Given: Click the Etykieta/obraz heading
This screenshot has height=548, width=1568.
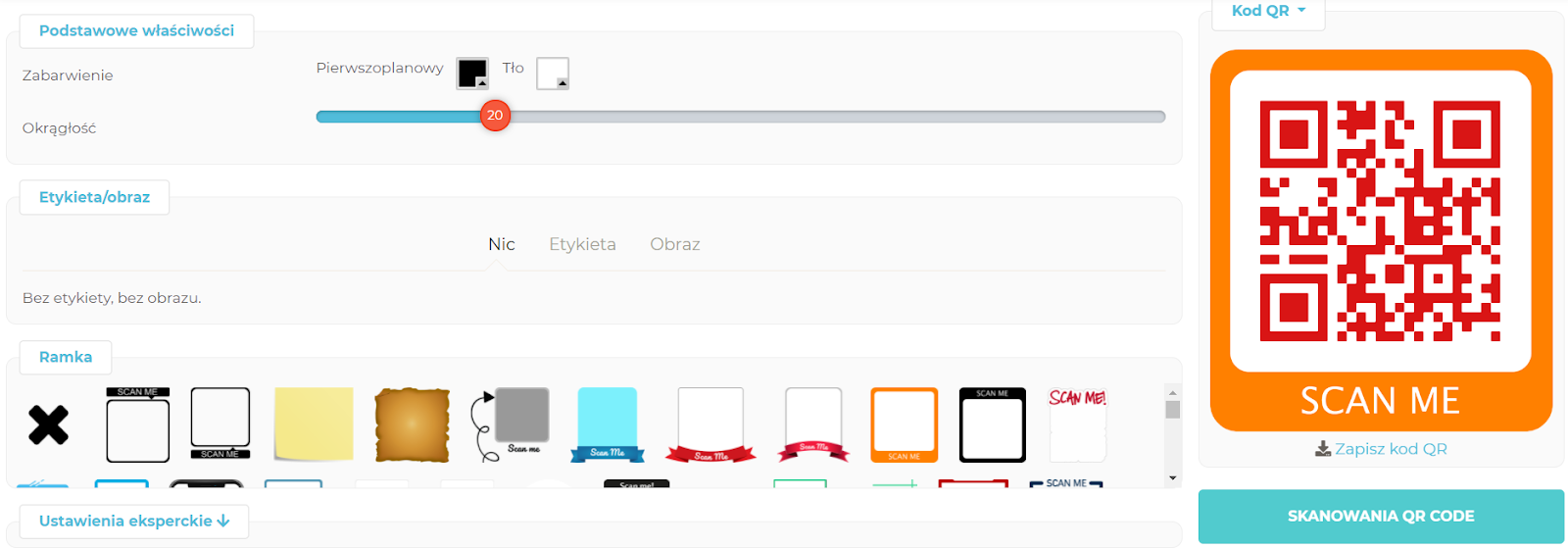Looking at the screenshot, I should 94,197.
